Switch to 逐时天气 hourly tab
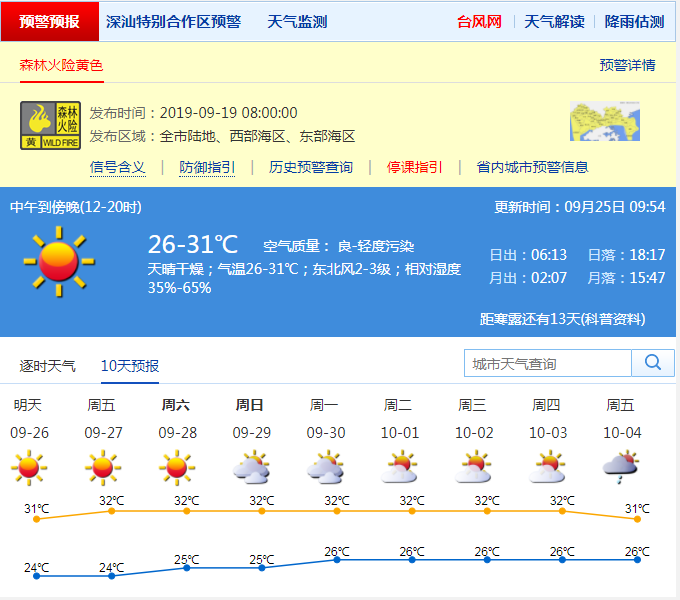The height and width of the screenshot is (600, 680). (47, 366)
